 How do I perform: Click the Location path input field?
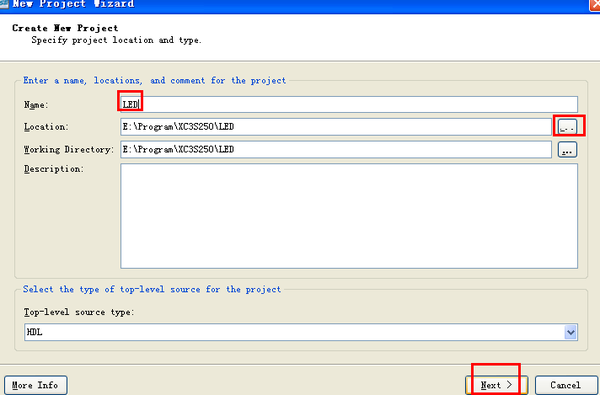(x=336, y=127)
